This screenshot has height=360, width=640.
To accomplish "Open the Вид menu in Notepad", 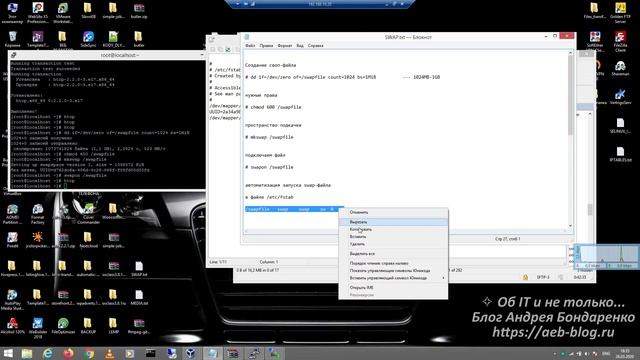I will pyautogui.click(x=300, y=46).
